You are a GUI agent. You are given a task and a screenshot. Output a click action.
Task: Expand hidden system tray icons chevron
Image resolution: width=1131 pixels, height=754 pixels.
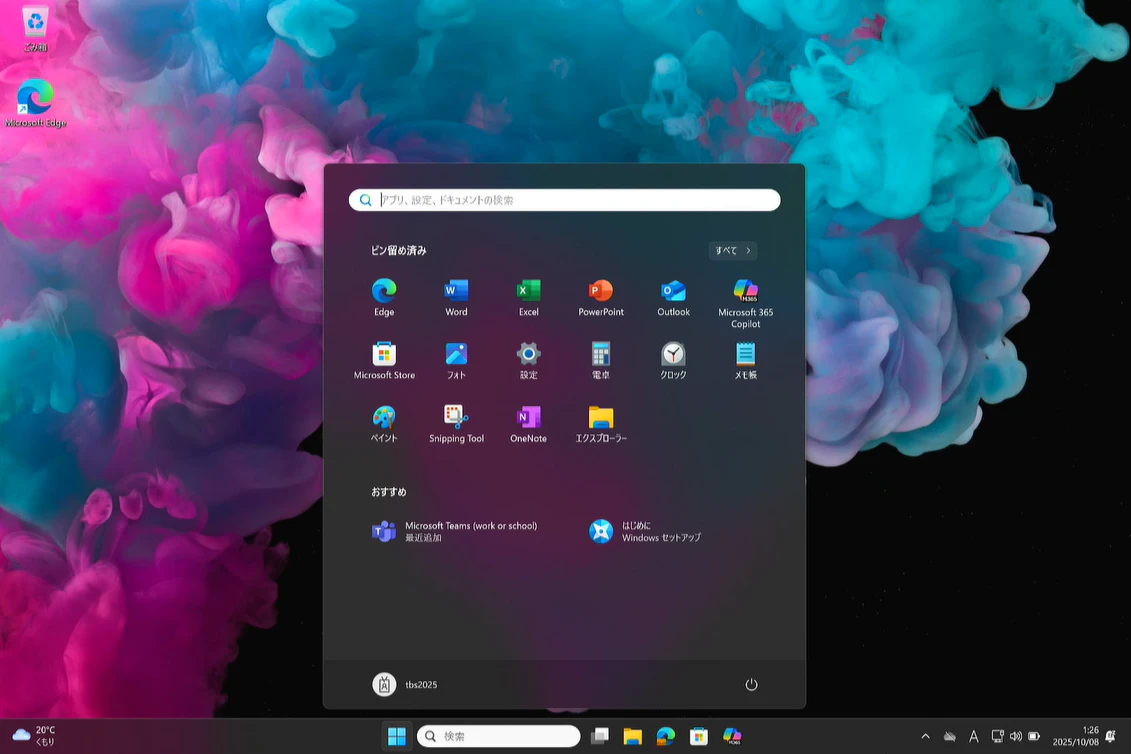[x=925, y=736]
